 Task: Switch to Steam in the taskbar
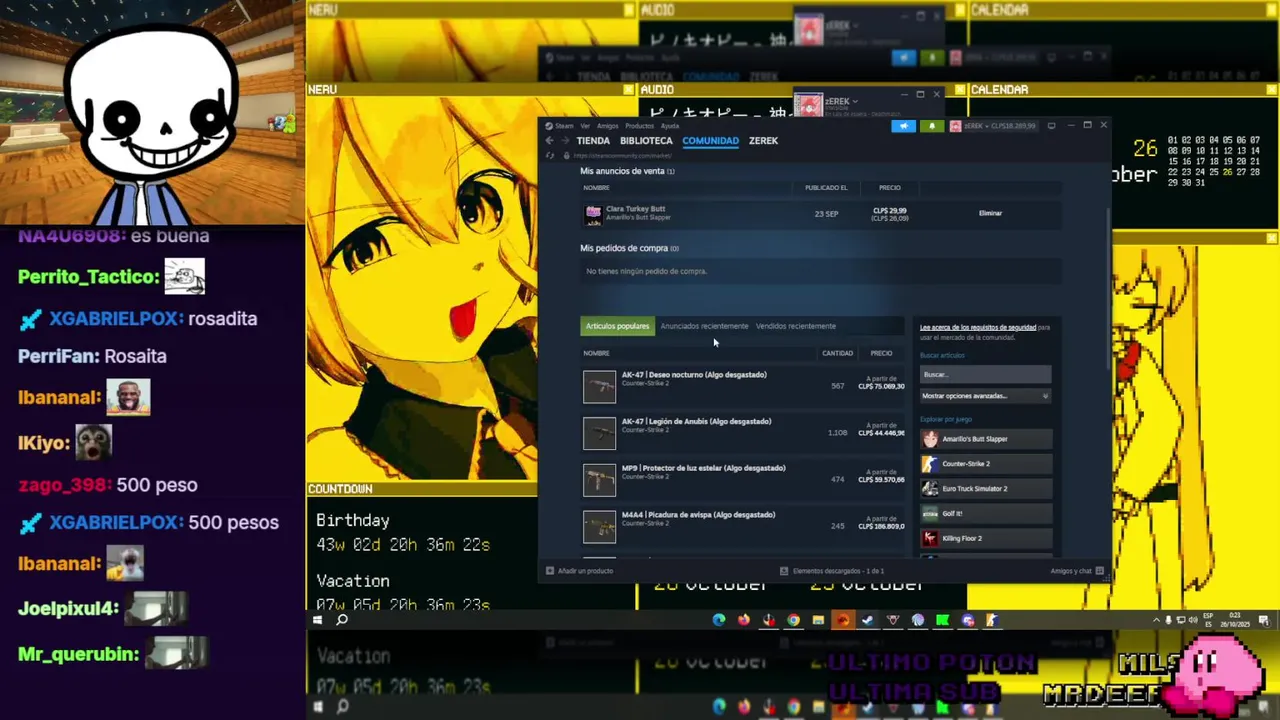coord(867,620)
